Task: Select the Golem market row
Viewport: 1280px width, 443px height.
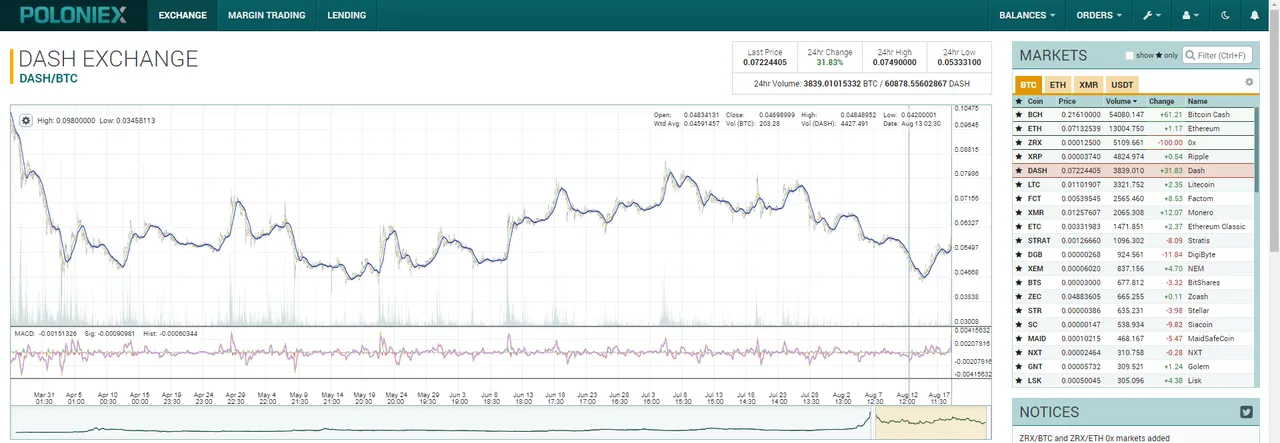Action: (x=1135, y=367)
